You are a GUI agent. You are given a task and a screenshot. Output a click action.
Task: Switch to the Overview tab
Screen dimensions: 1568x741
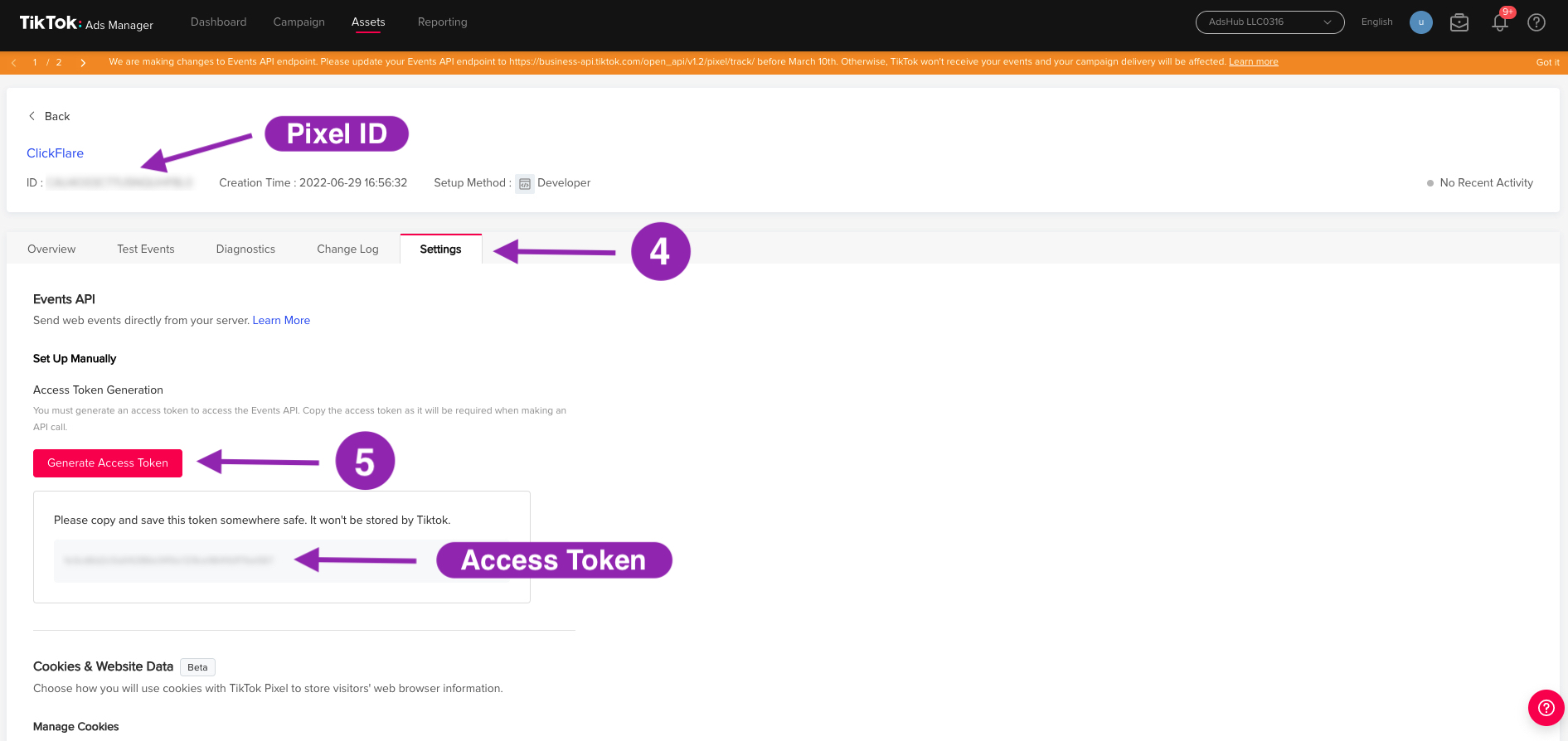(51, 249)
